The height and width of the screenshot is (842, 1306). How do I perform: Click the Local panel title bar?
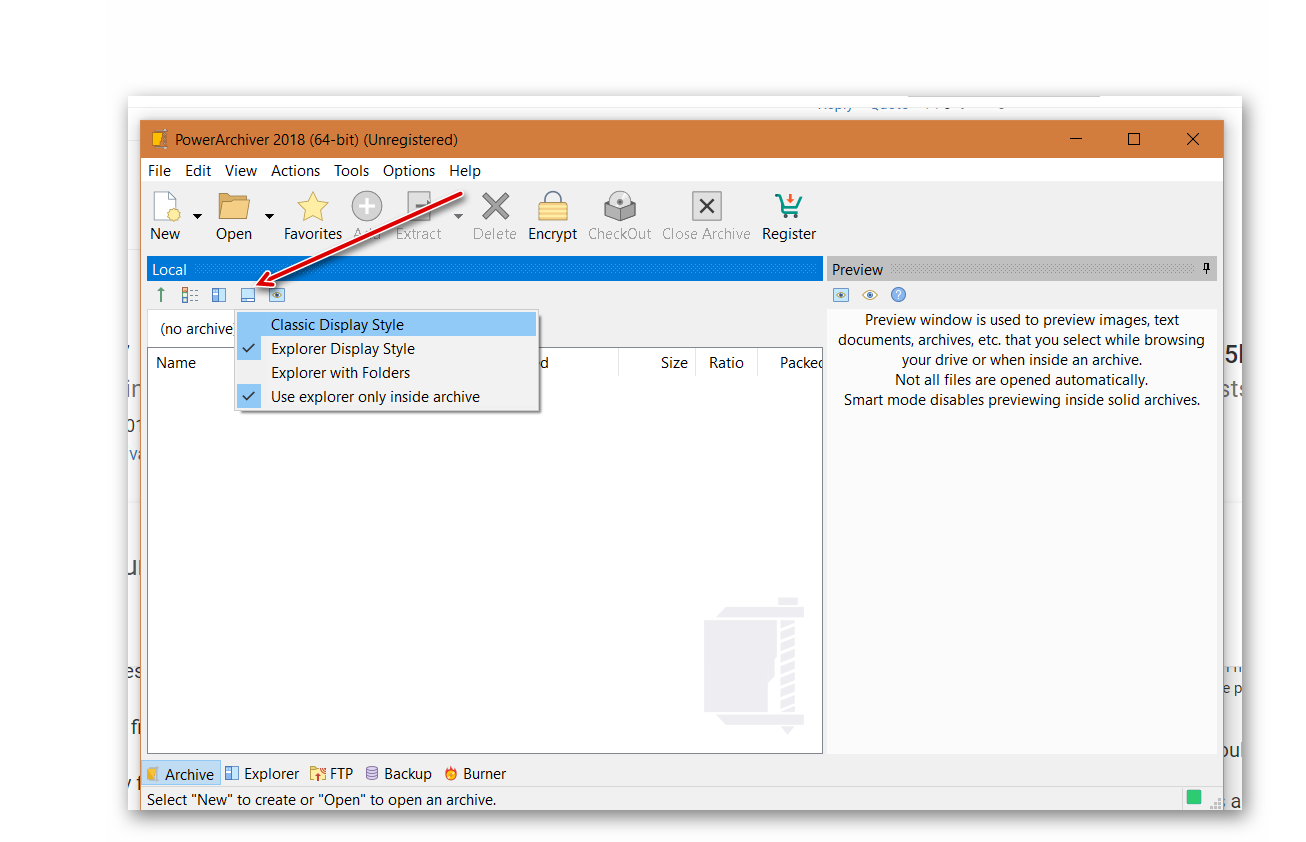click(484, 269)
